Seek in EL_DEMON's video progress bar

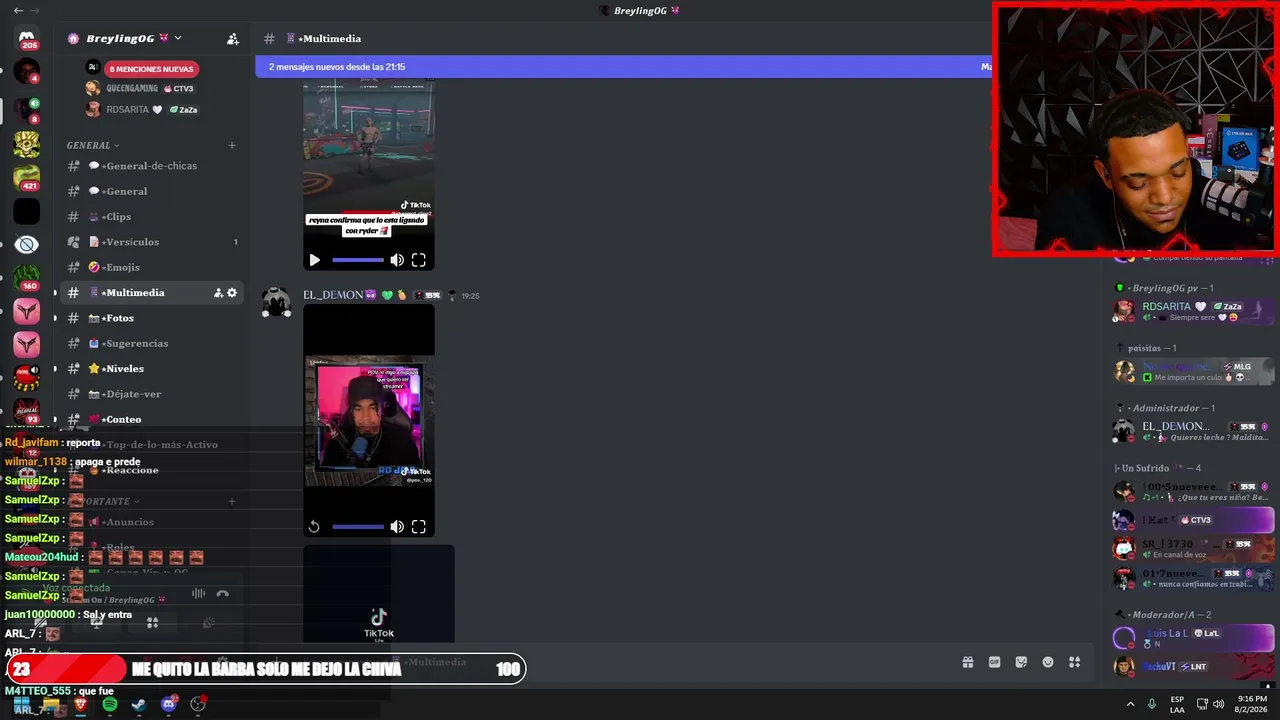pos(358,527)
